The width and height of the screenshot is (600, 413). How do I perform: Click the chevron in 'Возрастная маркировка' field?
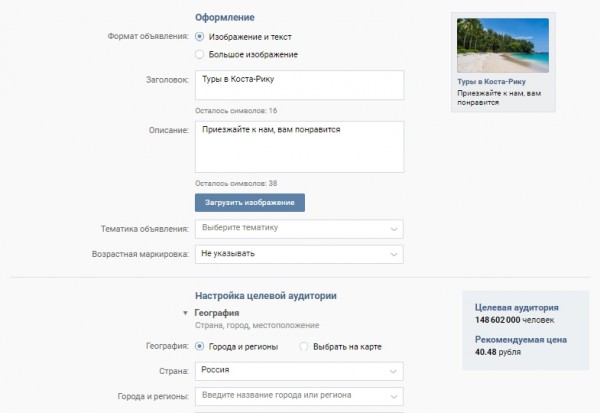pyautogui.click(x=392, y=254)
